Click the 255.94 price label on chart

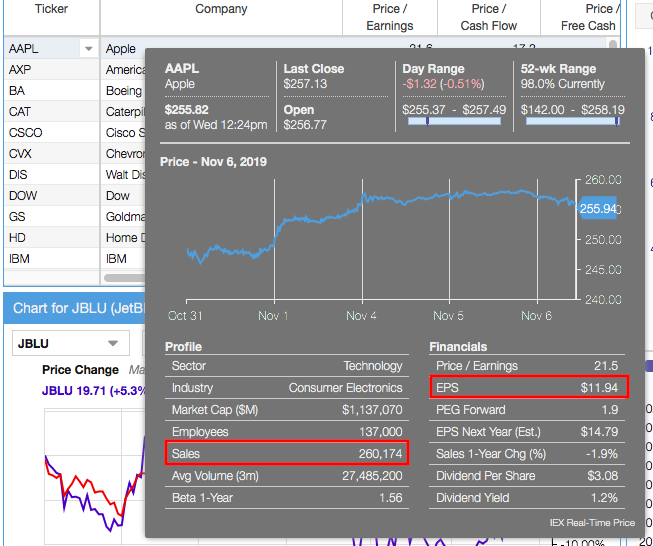598,208
